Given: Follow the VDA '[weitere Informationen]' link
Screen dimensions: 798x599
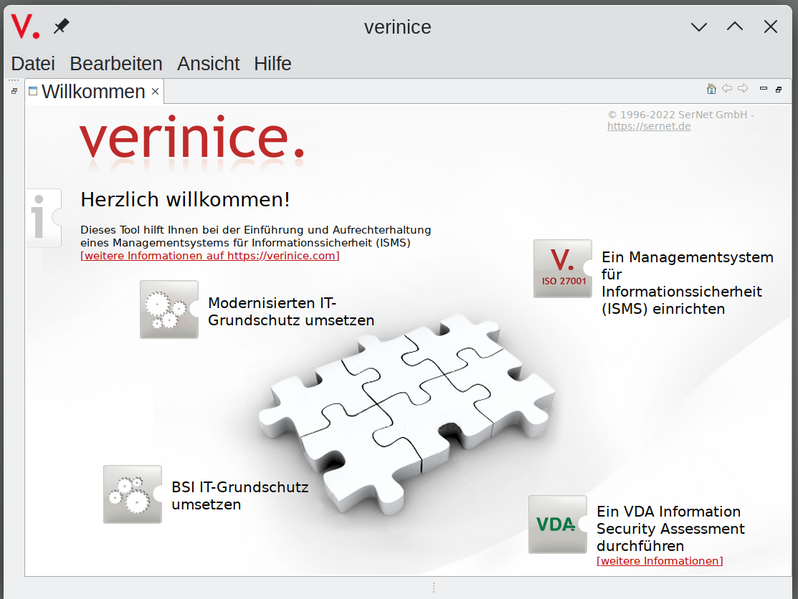Looking at the screenshot, I should click(660, 561).
